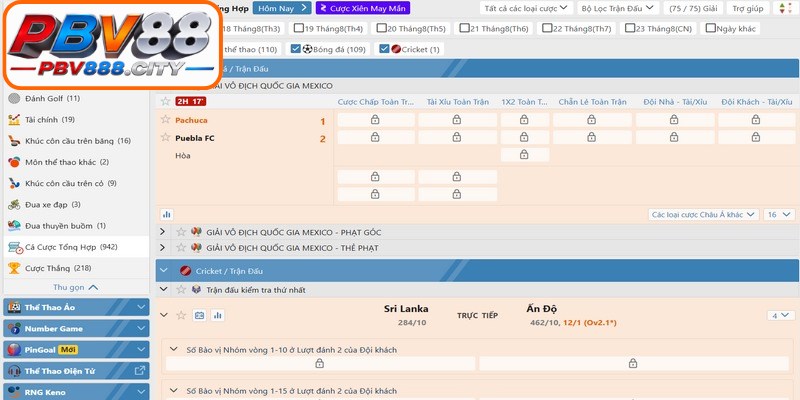Star the Mexico THẺ PHẠT league
The image size is (800, 400).
point(181,247)
